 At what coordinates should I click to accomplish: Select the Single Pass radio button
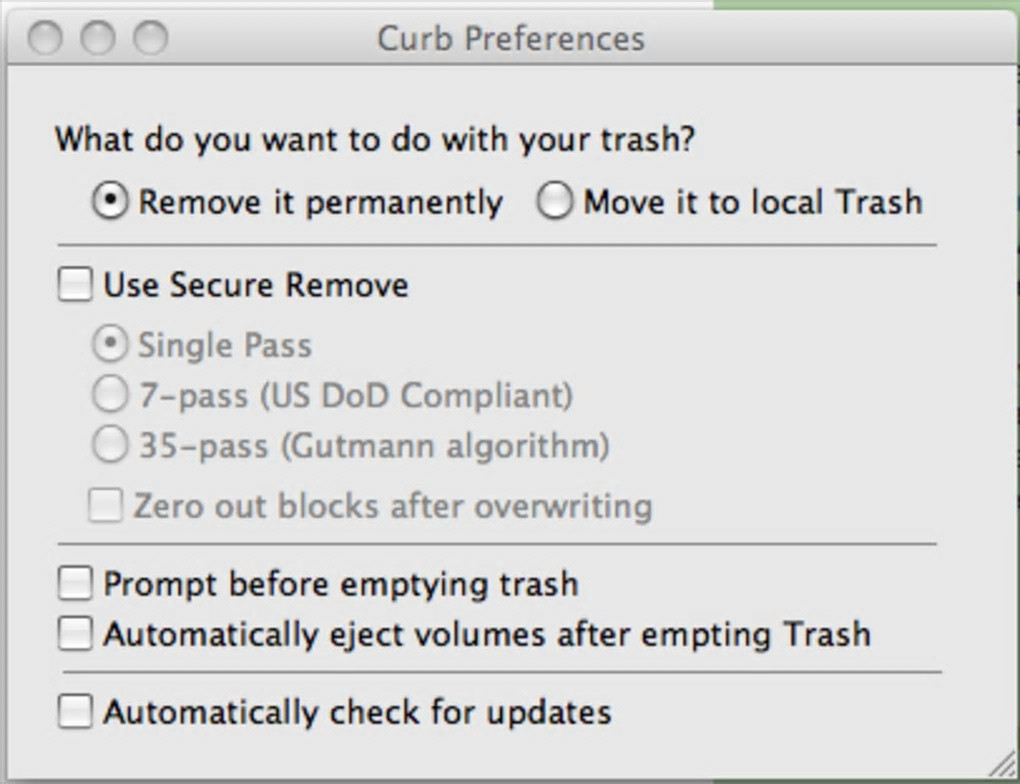tap(110, 345)
